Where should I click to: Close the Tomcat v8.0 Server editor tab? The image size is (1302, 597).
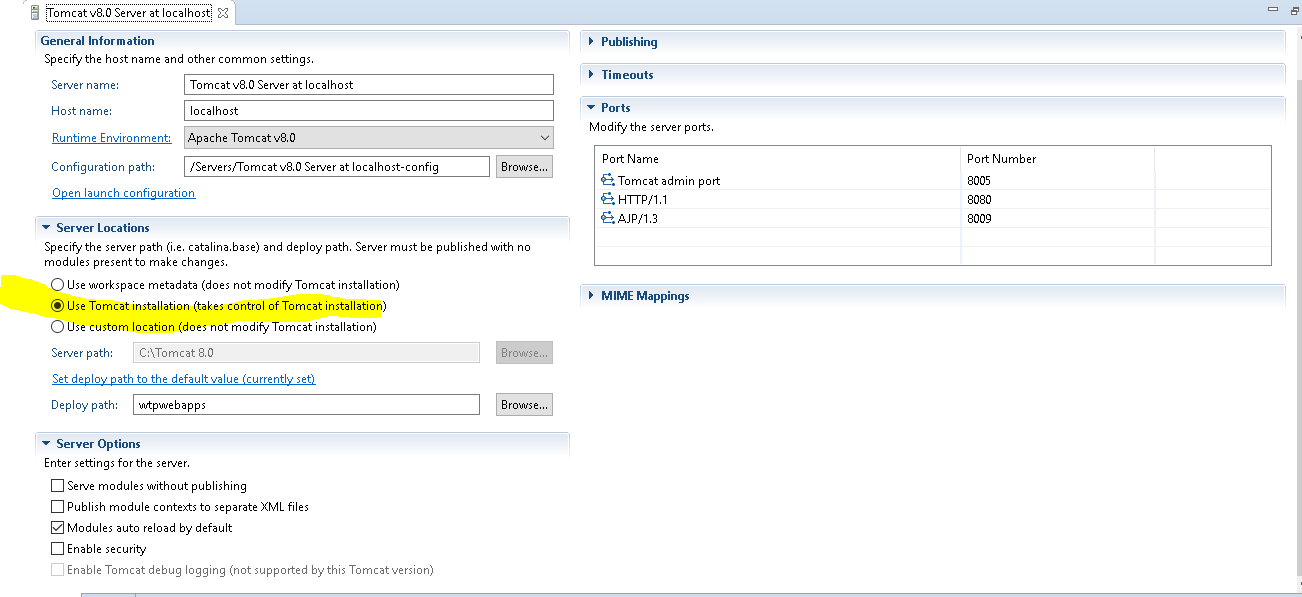pyautogui.click(x=222, y=13)
